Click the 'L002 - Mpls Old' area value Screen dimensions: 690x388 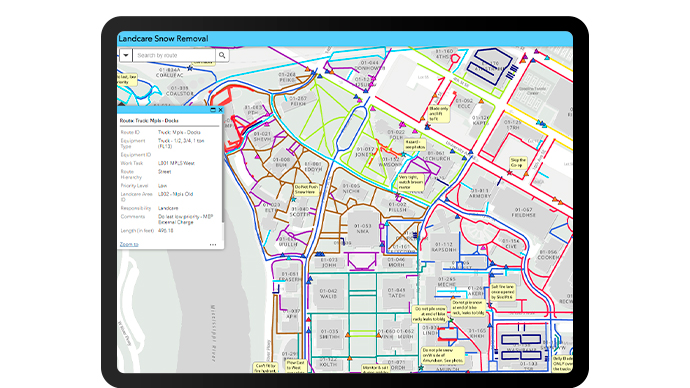coord(176,194)
